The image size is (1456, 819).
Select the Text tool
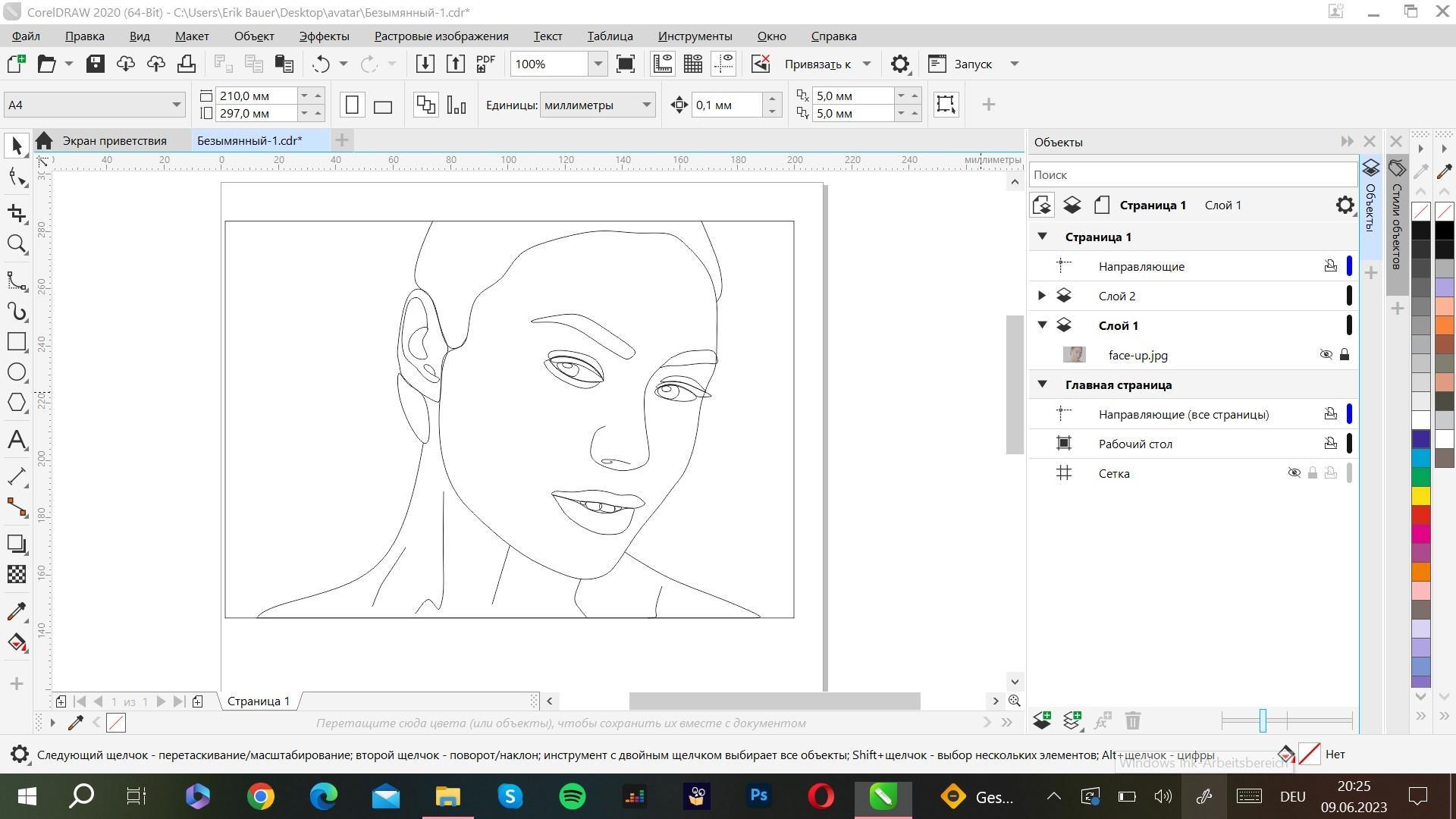(17, 440)
